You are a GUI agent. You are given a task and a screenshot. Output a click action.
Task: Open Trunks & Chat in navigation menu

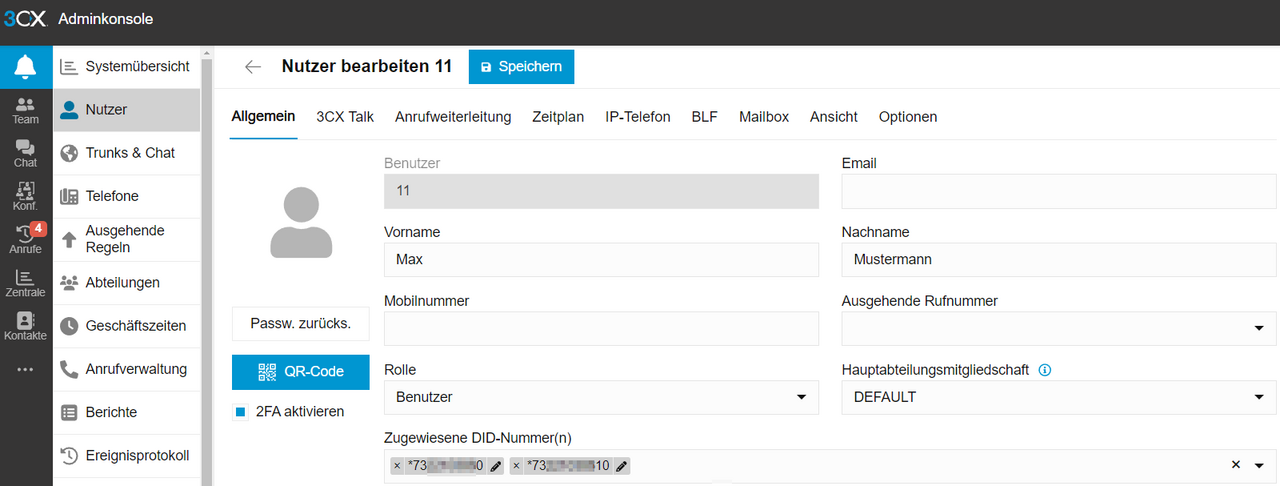130,153
